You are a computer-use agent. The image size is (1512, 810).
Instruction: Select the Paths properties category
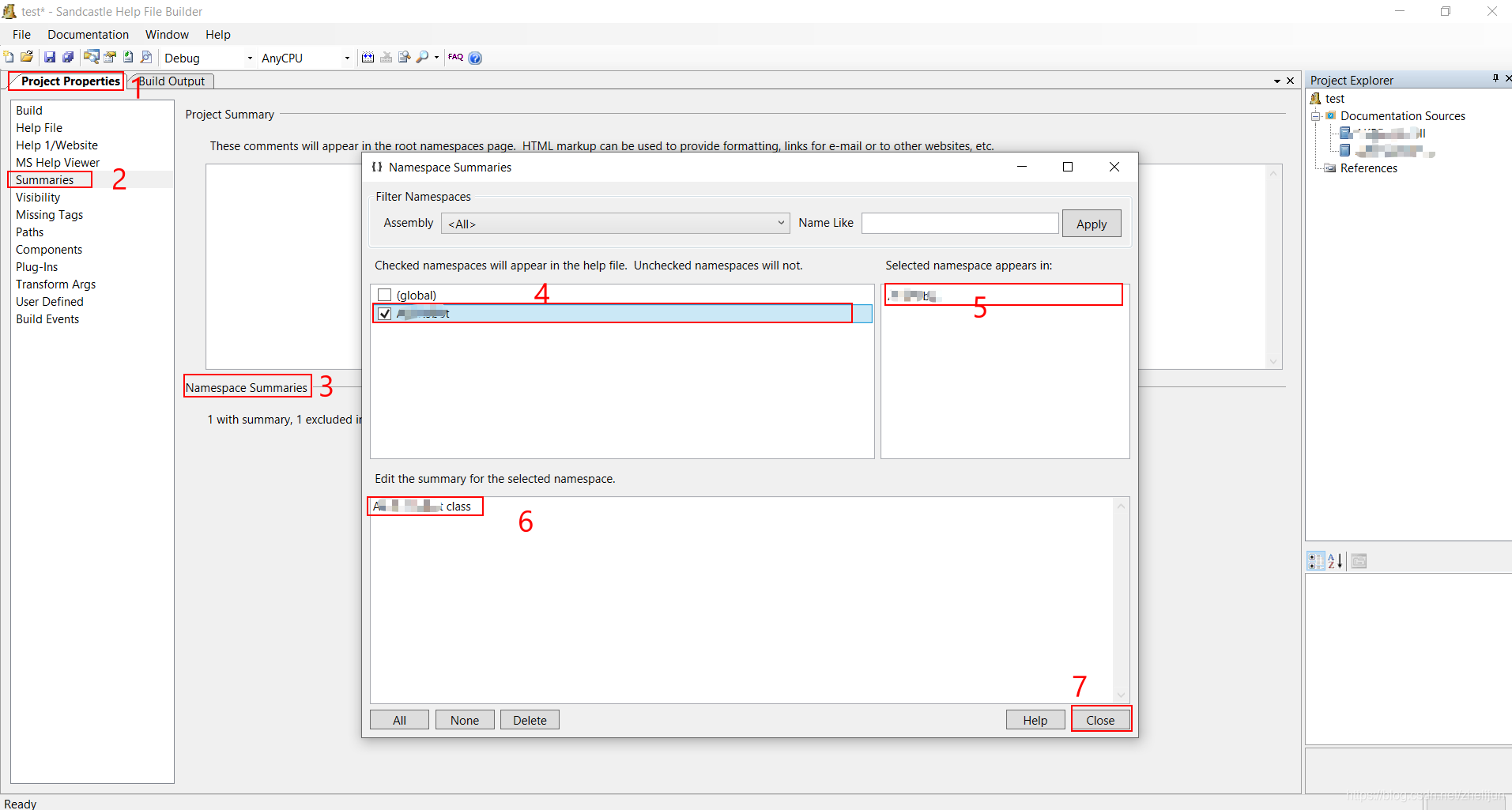(30, 232)
